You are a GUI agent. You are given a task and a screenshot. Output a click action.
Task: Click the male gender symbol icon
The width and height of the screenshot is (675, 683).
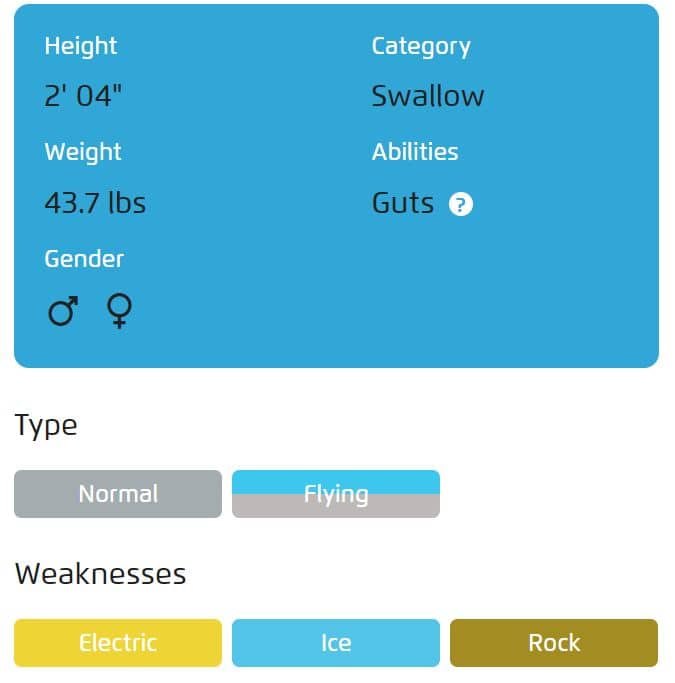tap(63, 311)
